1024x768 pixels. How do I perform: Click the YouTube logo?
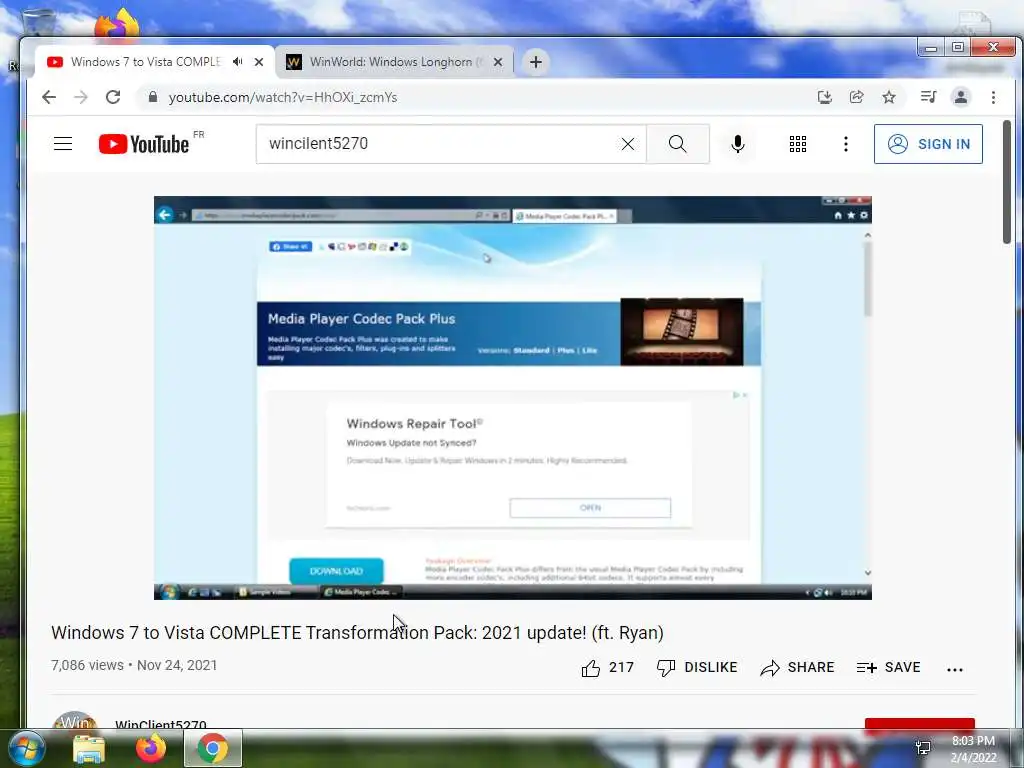[144, 144]
